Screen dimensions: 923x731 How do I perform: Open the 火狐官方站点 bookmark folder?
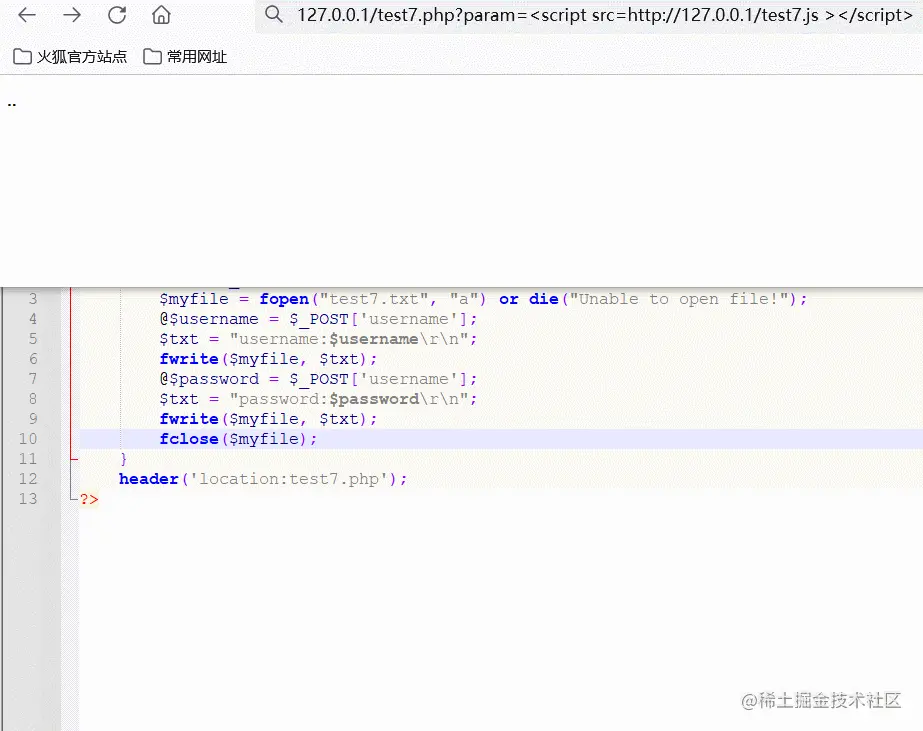click(70, 57)
